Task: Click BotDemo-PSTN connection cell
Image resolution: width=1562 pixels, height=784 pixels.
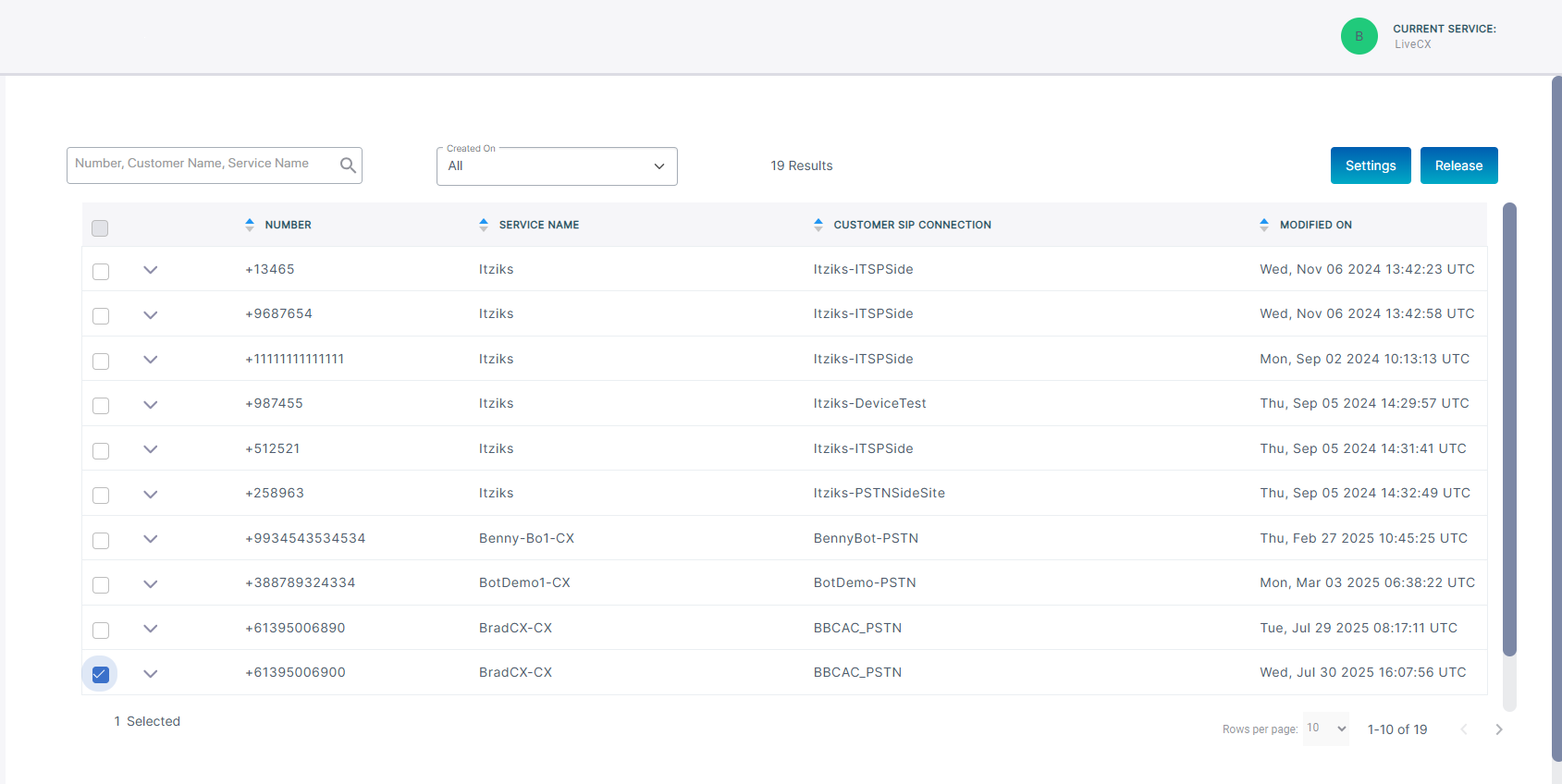Action: pyautogui.click(x=865, y=582)
